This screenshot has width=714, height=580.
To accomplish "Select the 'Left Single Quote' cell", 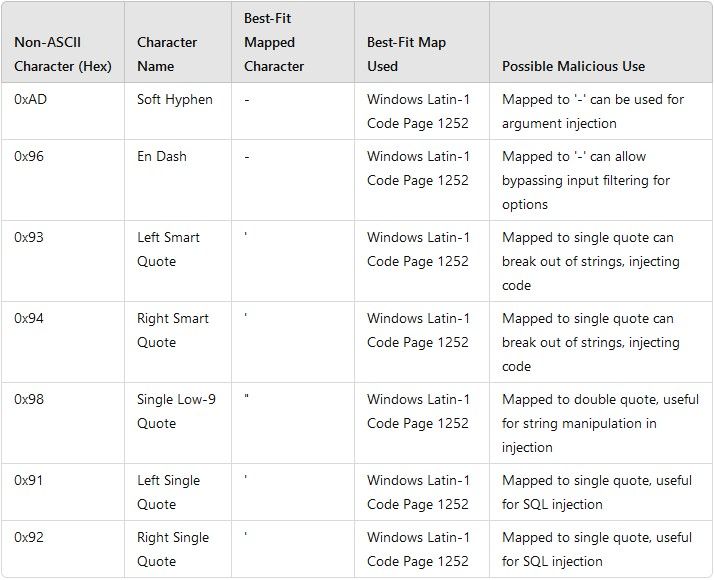I will coord(168,492).
